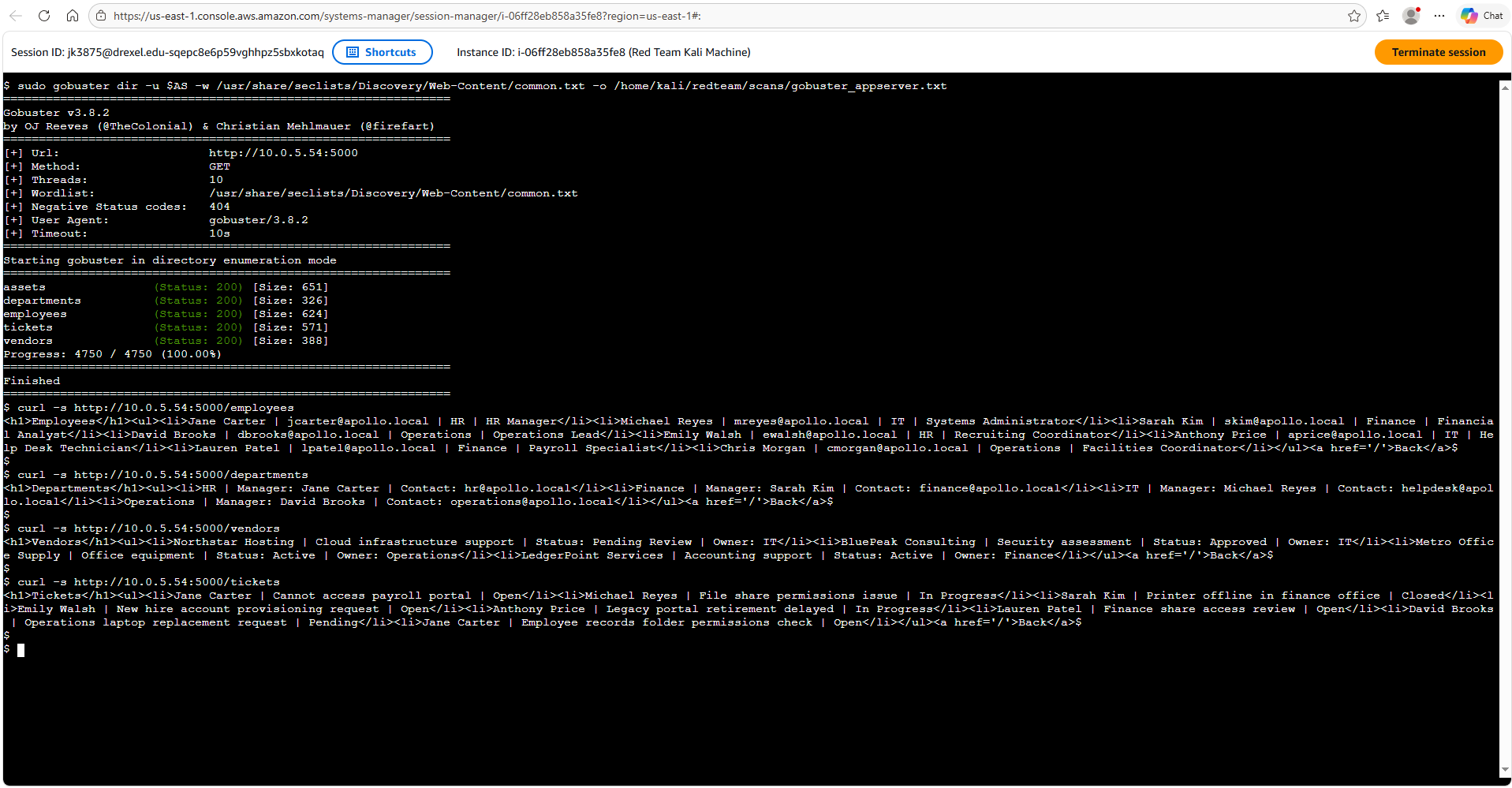Add this page to favorites with the star
The width and height of the screenshot is (1512, 788).
pyautogui.click(x=1354, y=16)
